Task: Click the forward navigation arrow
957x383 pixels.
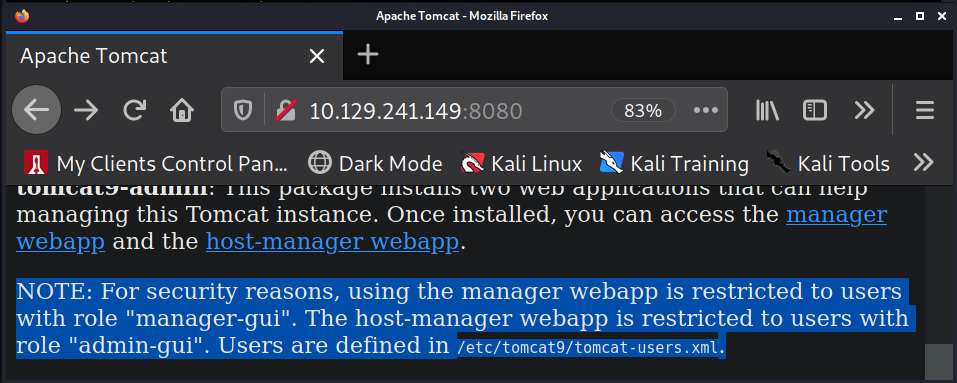Action: click(86, 110)
